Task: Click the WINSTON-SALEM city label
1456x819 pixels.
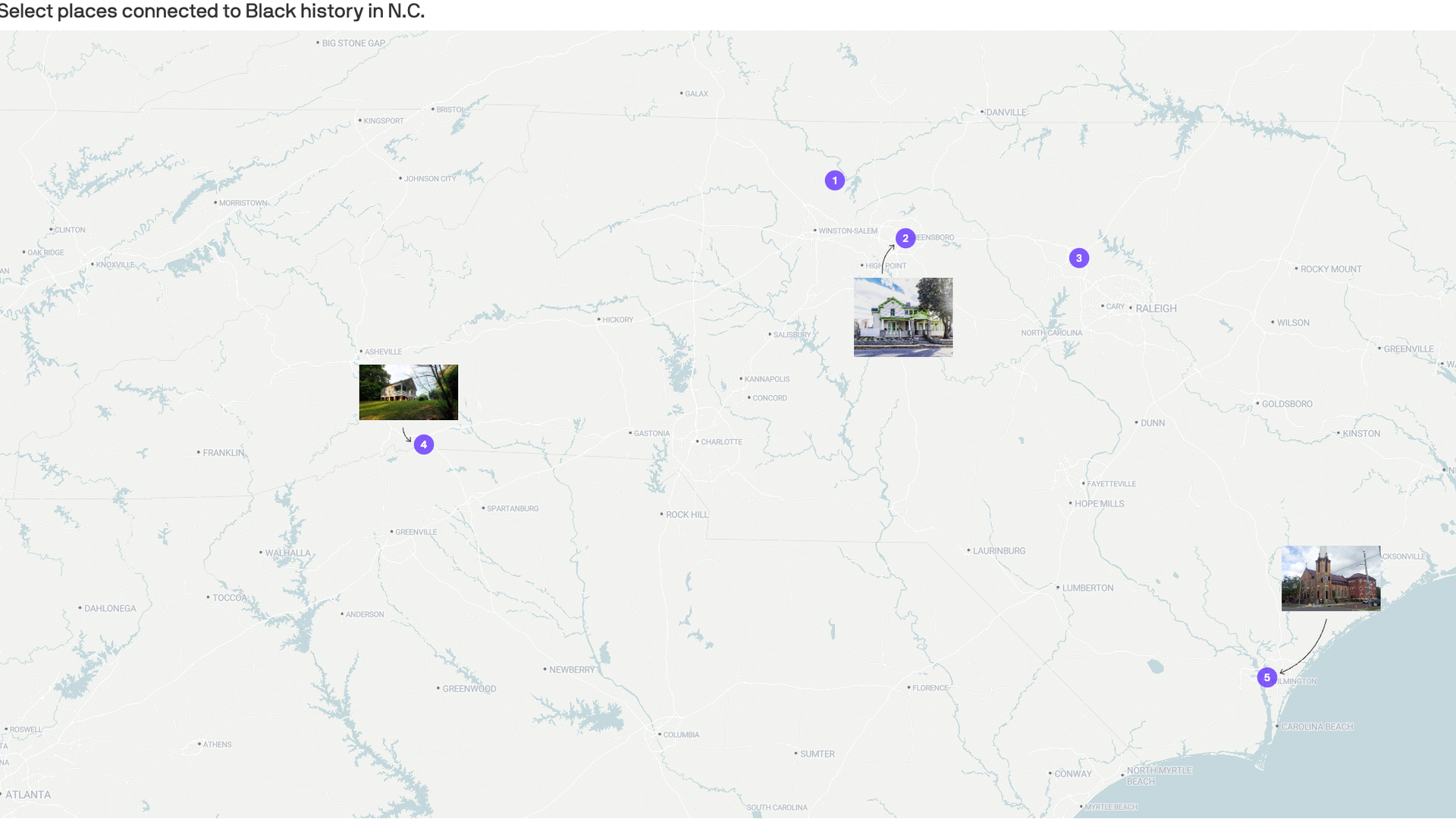Action: click(848, 231)
